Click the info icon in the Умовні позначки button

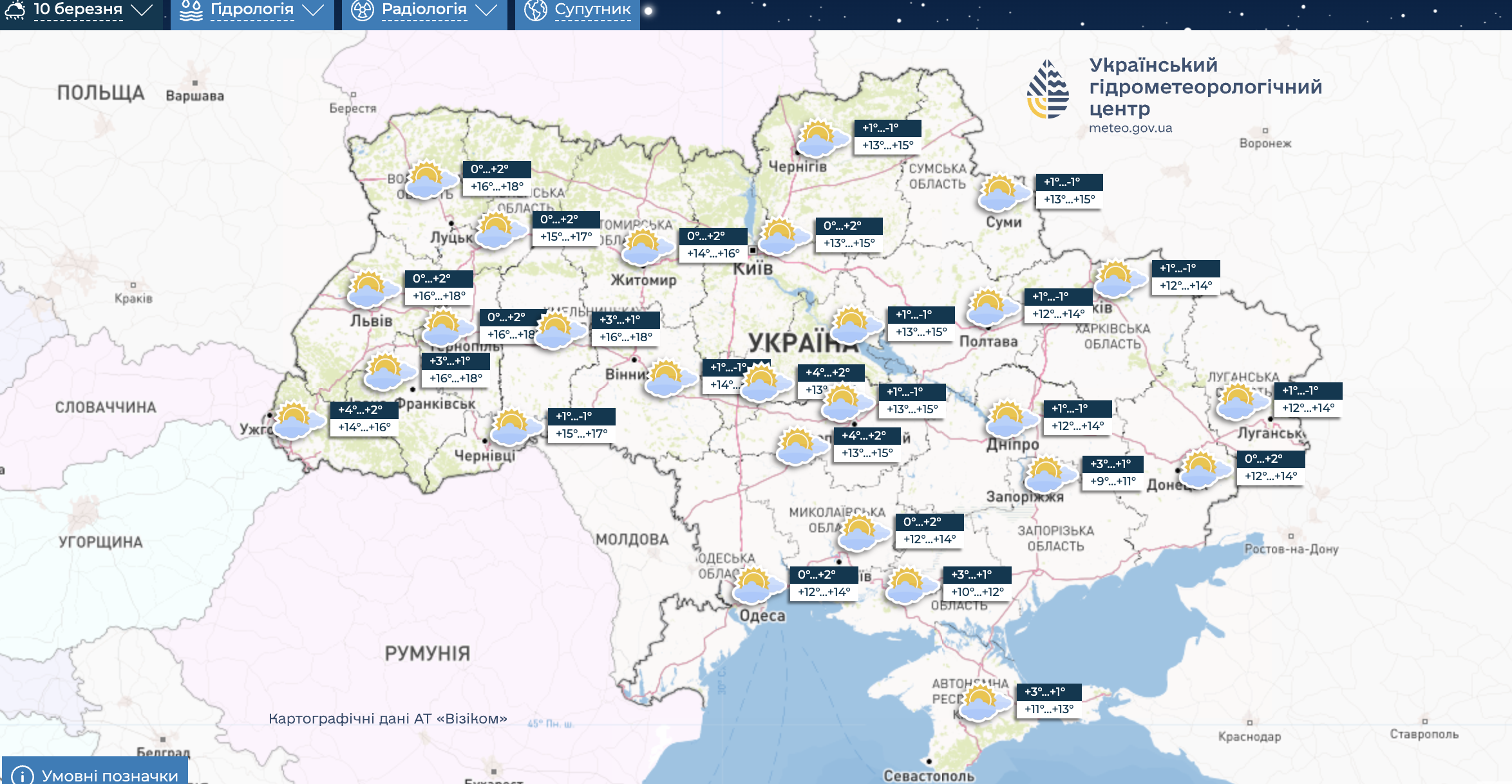point(23,775)
